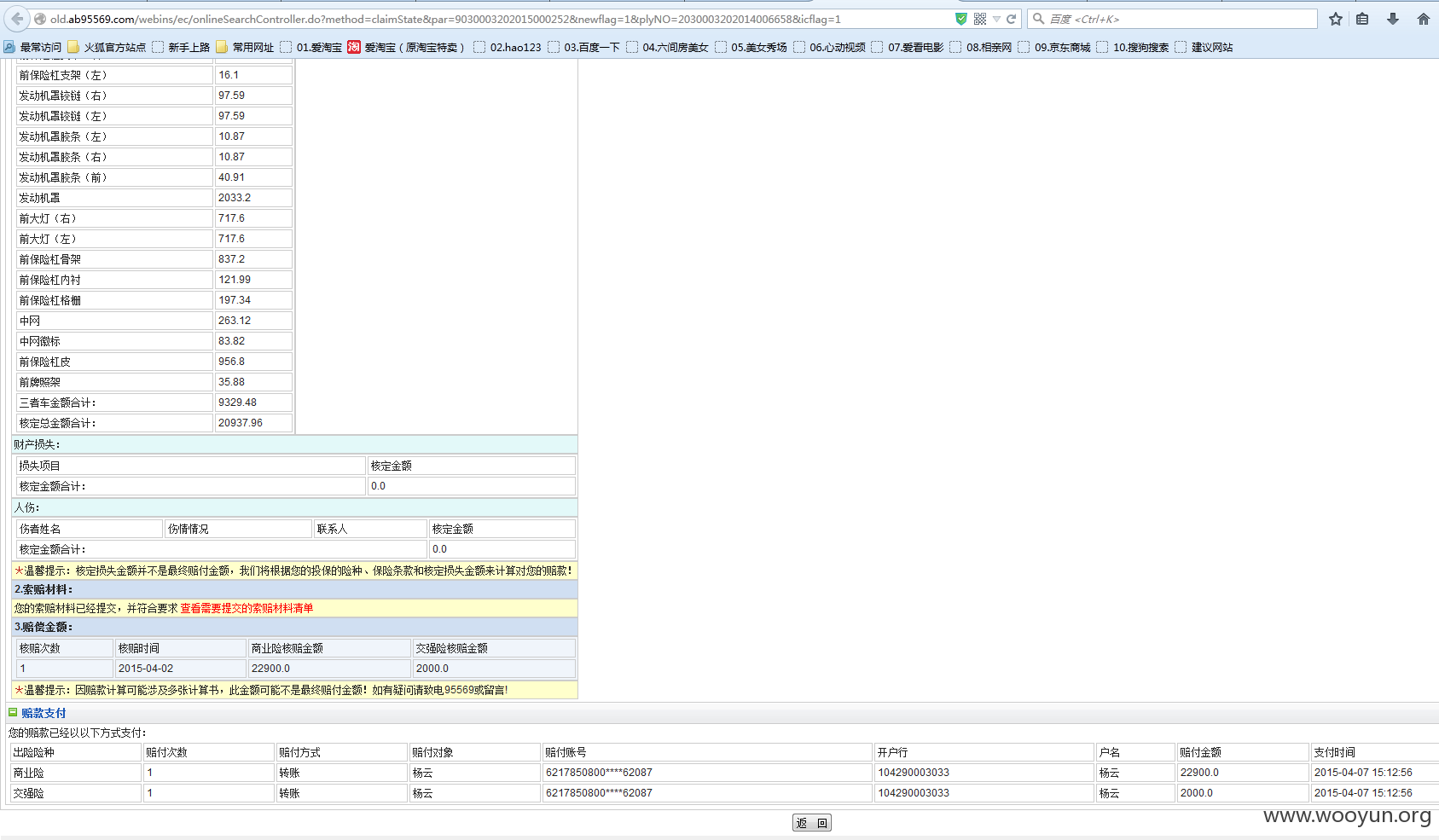Click the 09.京东商城 bookmark

coord(1054,47)
